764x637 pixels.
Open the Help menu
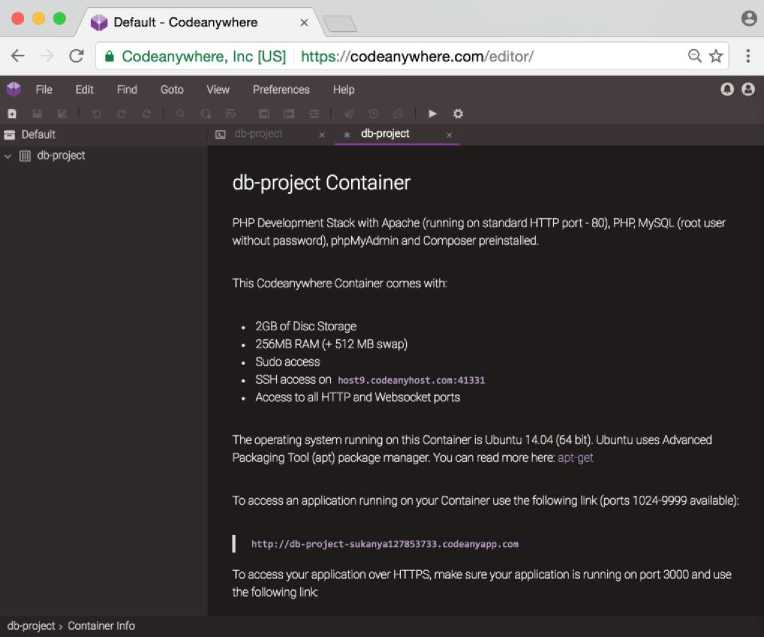tap(344, 90)
